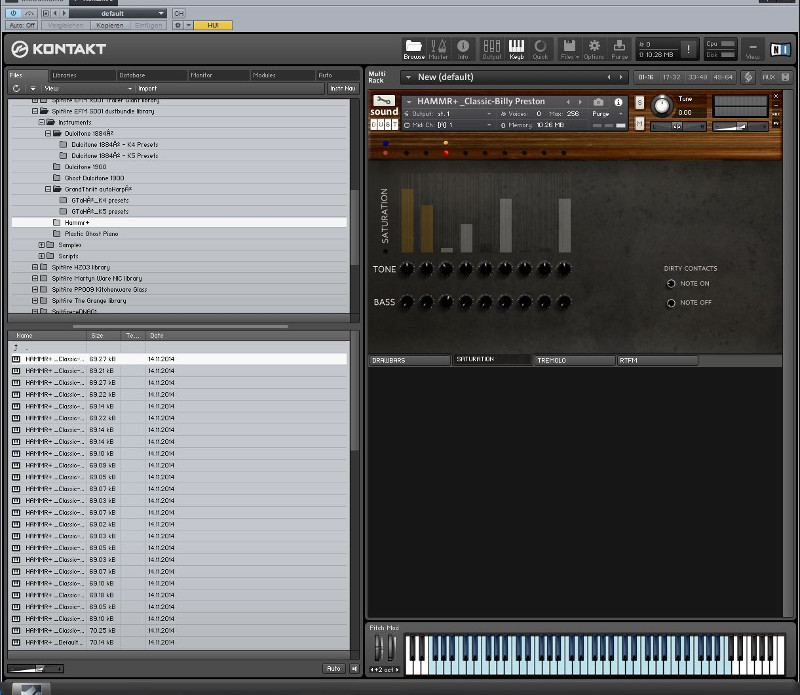The image size is (800, 695).
Task: Click the CH button in host bar
Action: (x=179, y=13)
